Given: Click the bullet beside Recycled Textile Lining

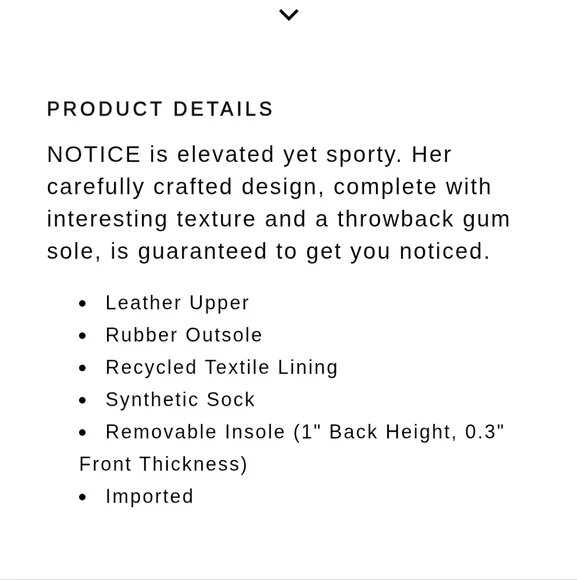Looking at the screenshot, I should point(82,368).
